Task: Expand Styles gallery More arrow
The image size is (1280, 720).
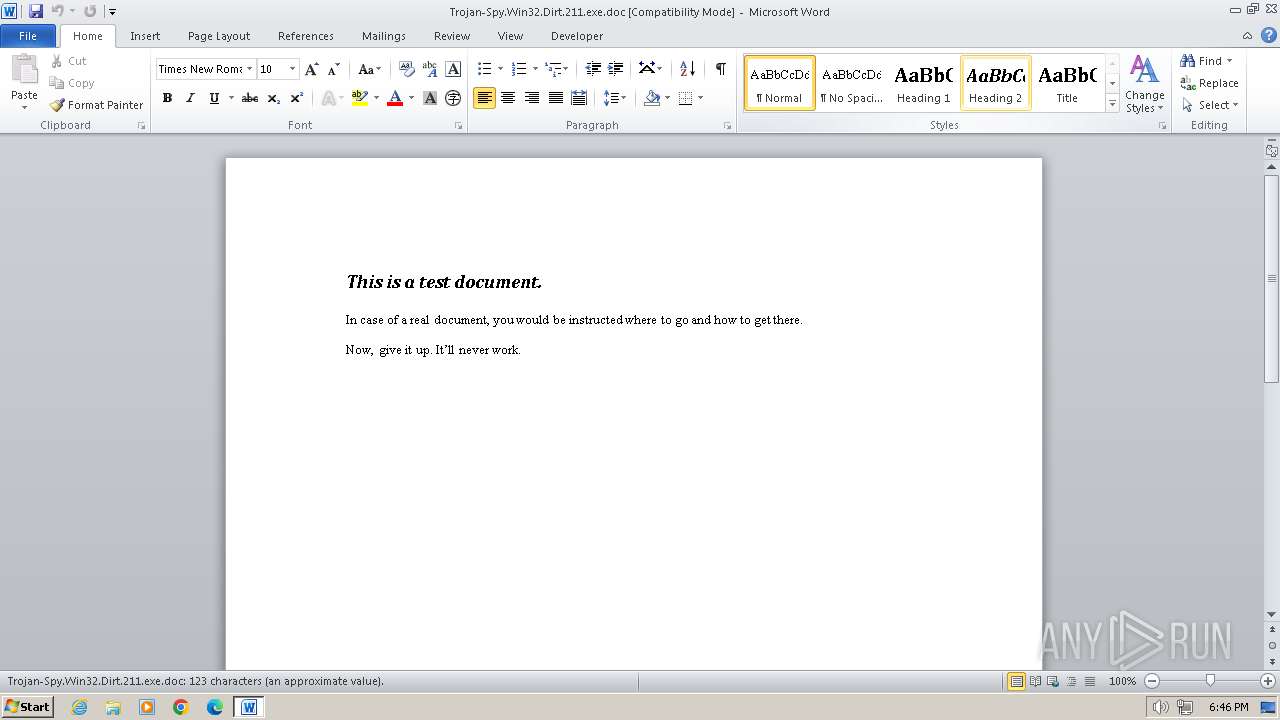Action: pos(1112,103)
